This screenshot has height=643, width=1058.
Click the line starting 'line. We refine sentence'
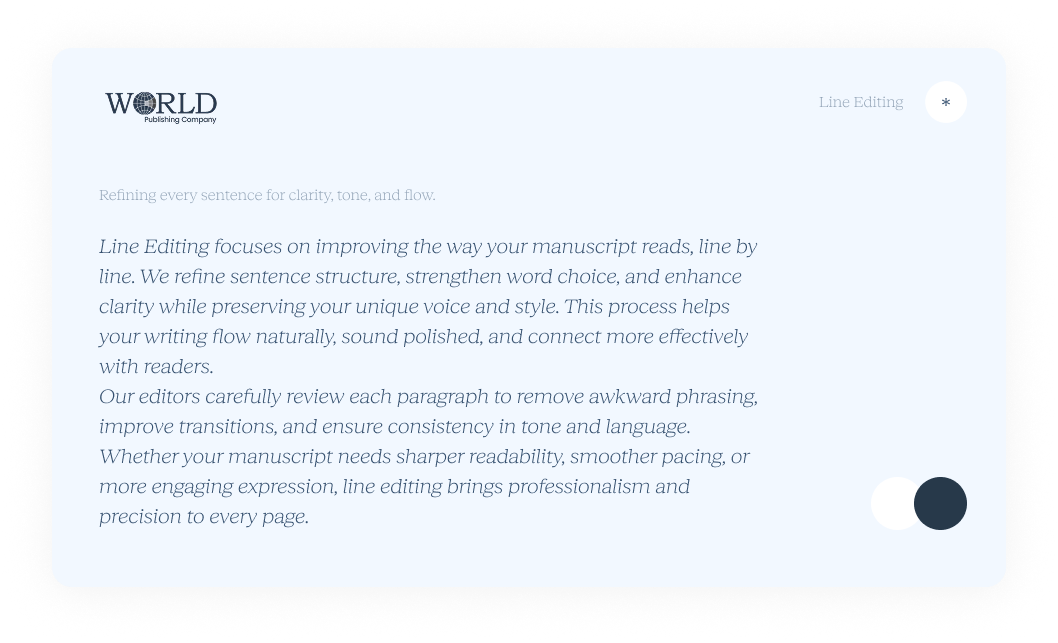coord(420,276)
